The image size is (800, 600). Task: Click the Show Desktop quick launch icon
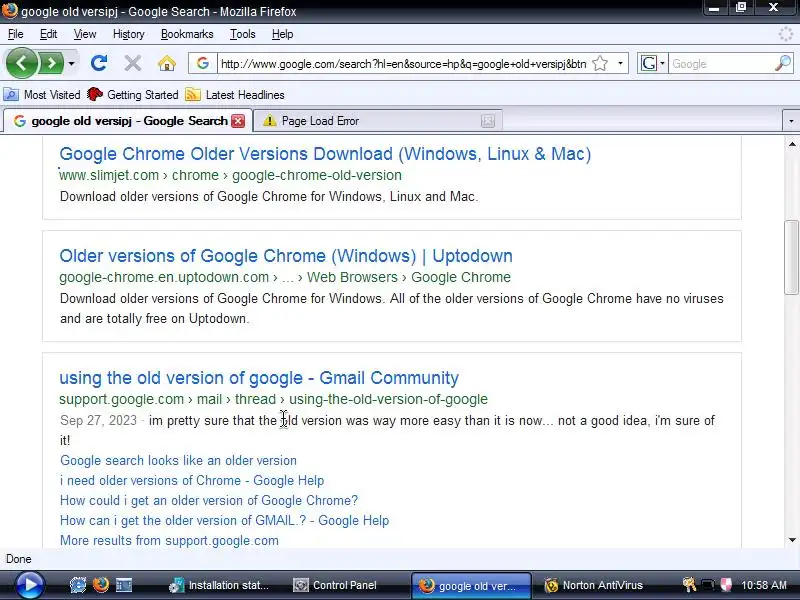[78, 585]
